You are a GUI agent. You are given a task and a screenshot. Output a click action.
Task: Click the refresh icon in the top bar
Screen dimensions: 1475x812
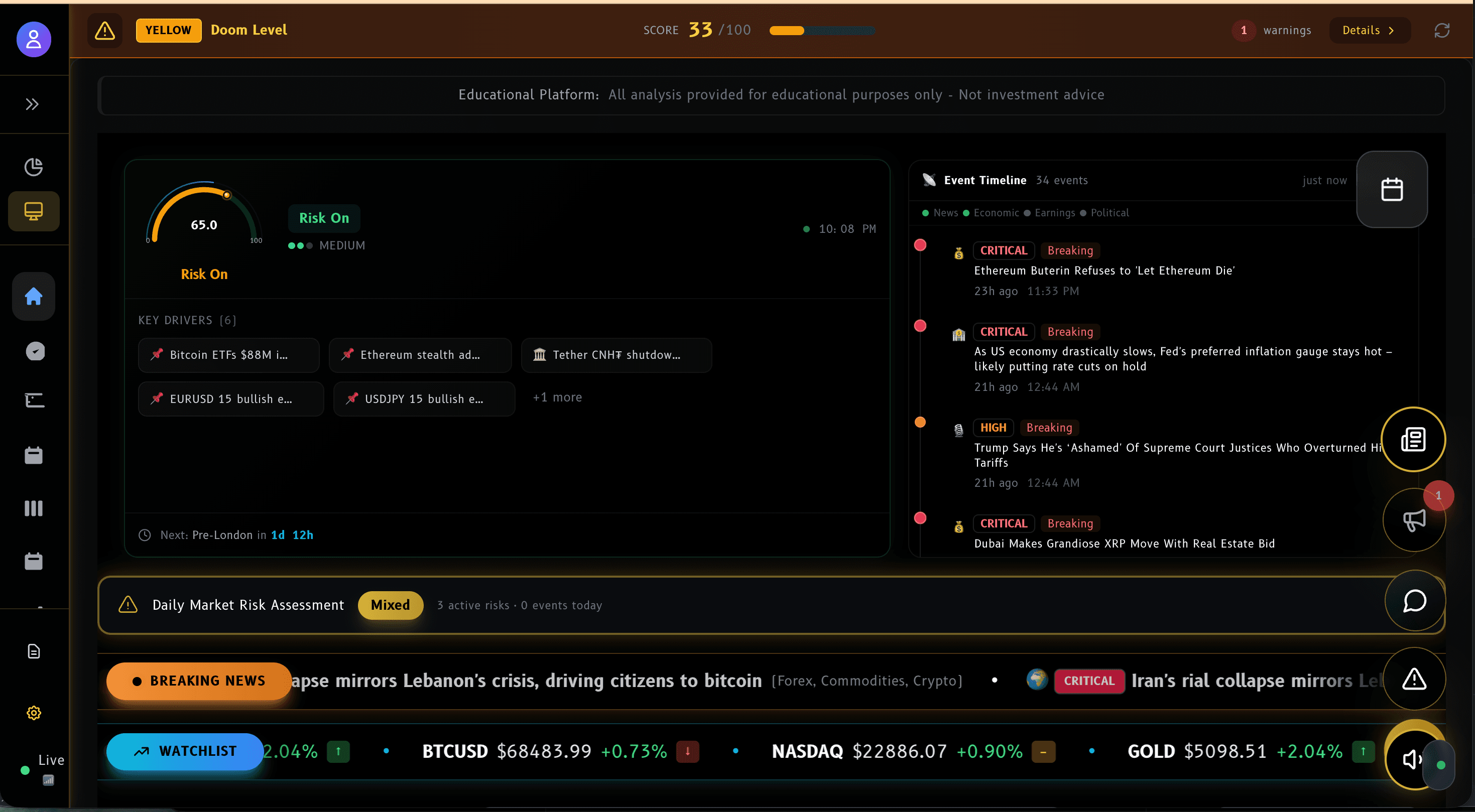1442,30
